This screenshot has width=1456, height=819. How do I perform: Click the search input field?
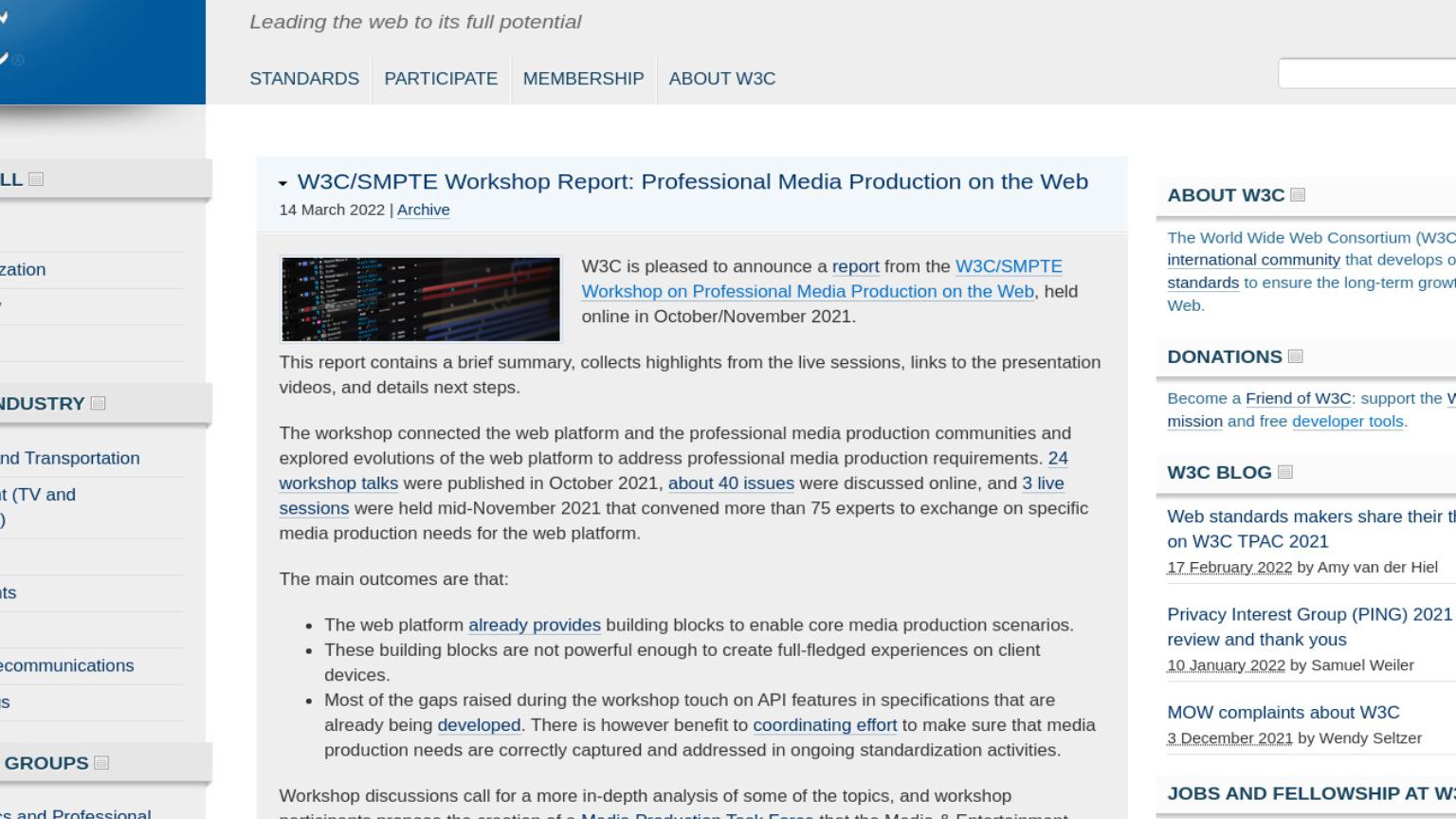click(1367, 73)
